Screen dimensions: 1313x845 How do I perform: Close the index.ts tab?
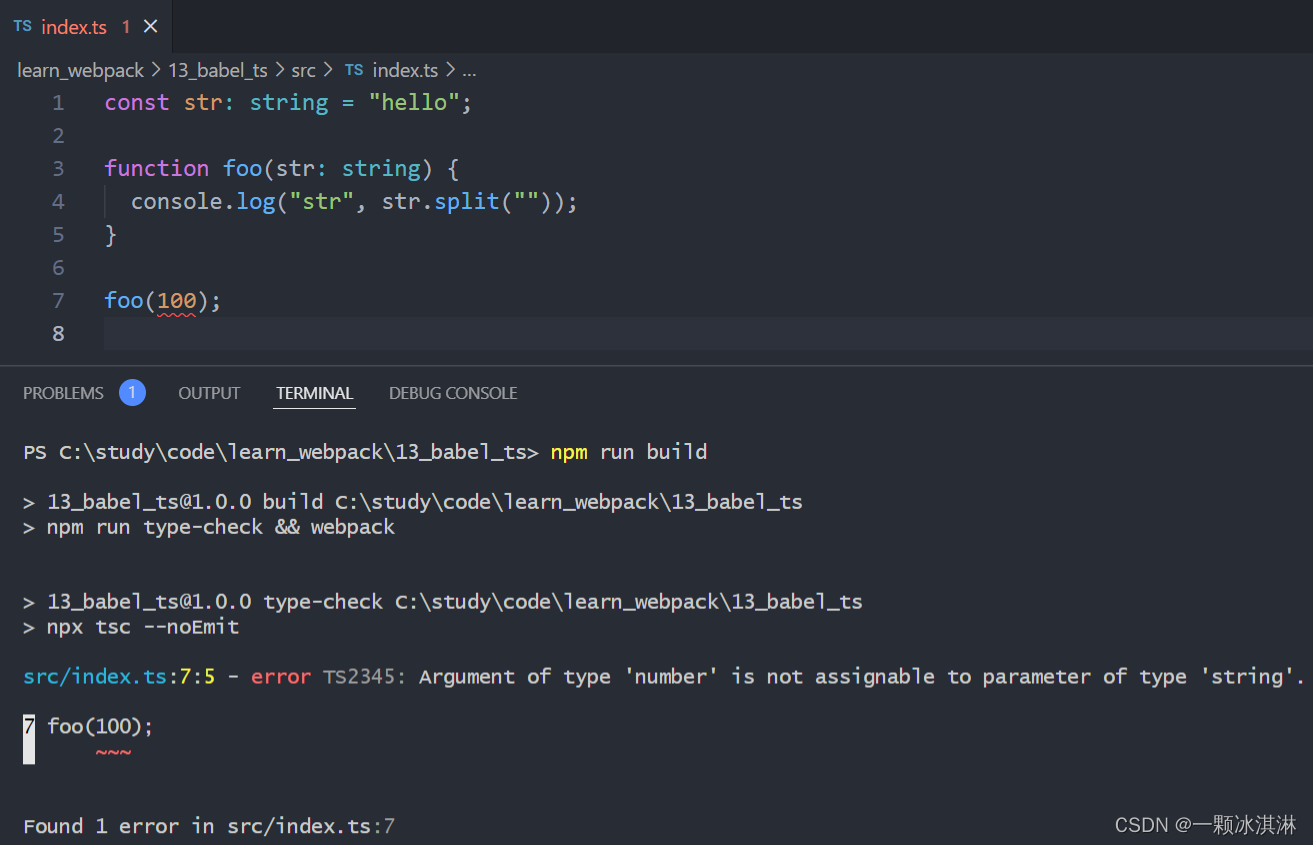click(151, 27)
